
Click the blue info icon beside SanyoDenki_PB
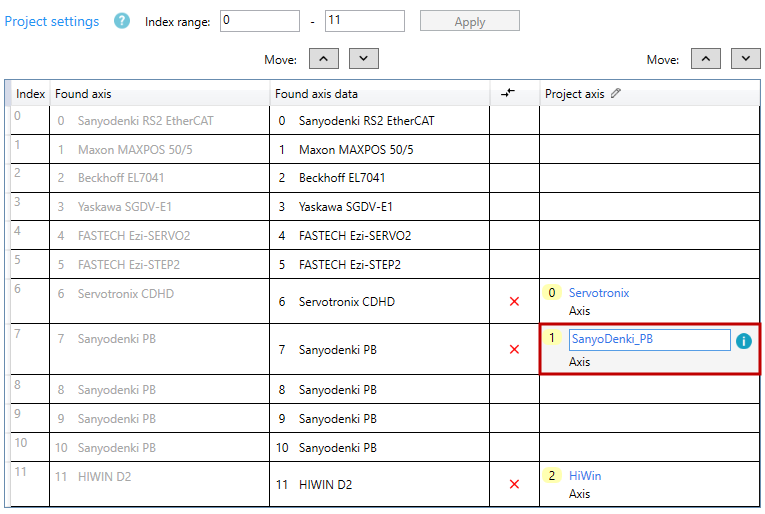point(744,341)
